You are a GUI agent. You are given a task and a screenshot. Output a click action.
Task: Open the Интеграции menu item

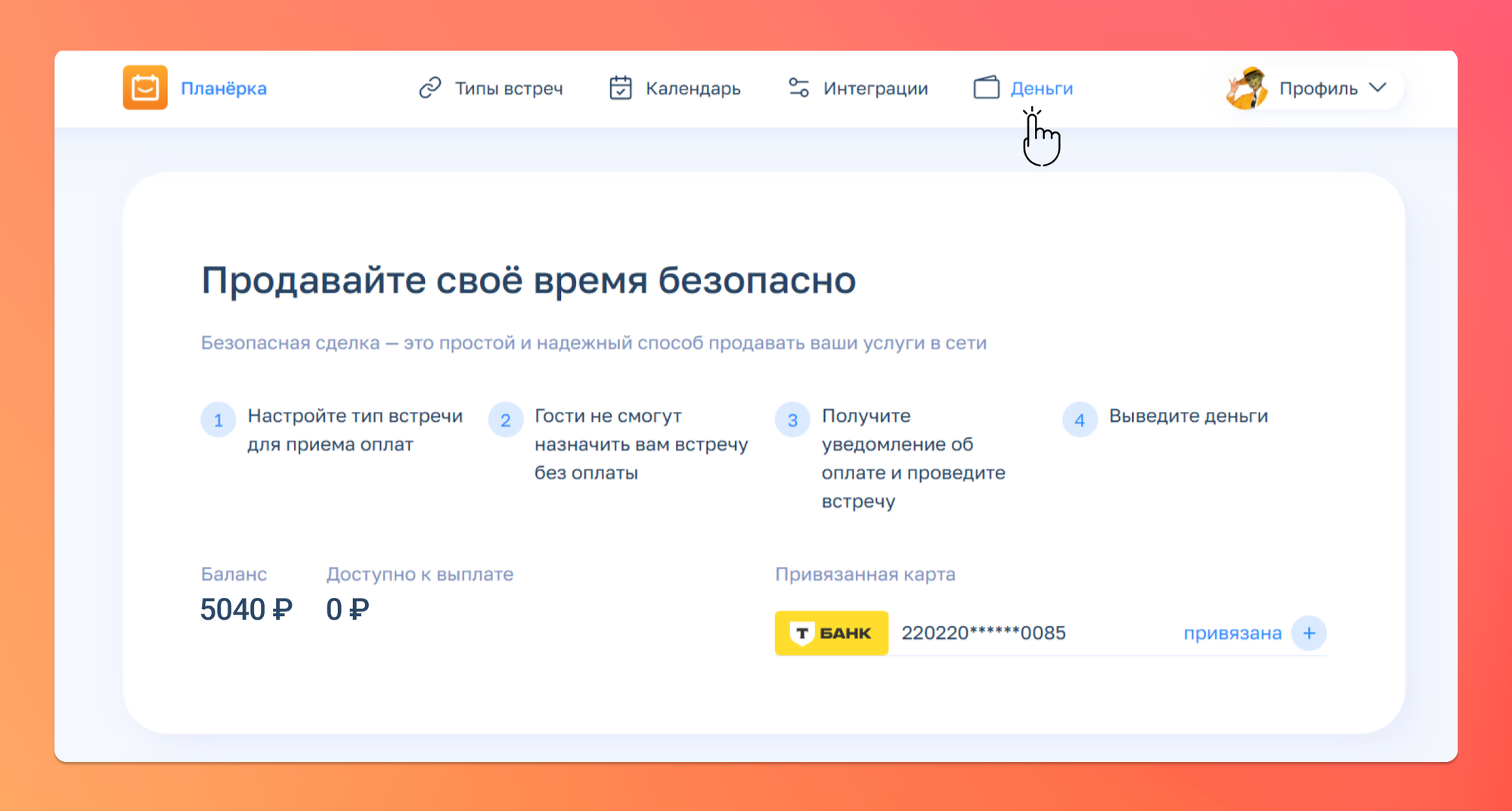(x=875, y=88)
